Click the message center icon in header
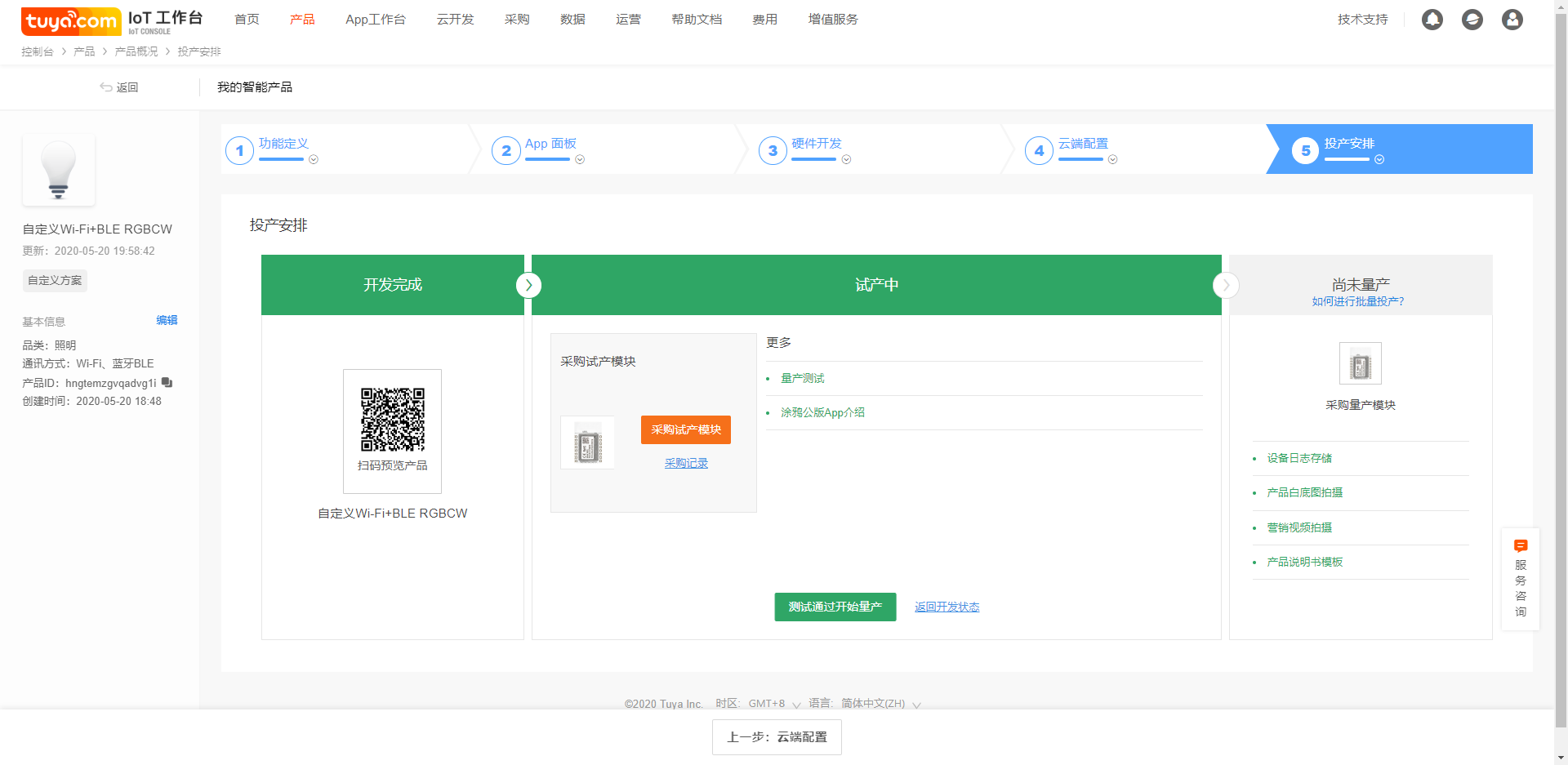1568x765 pixels. pos(1472,20)
